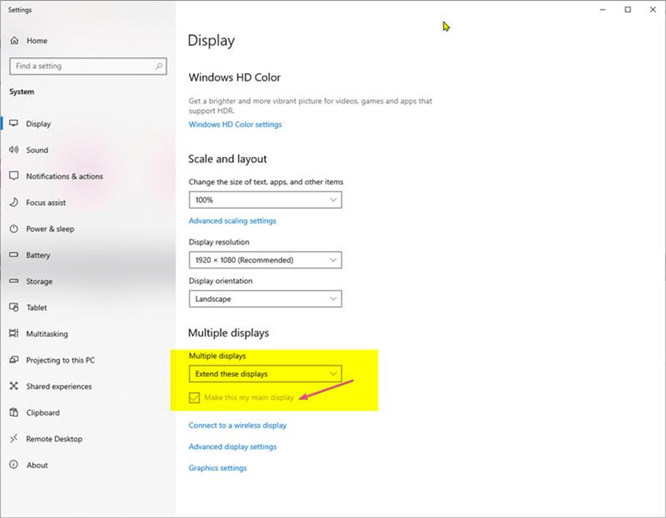Open the Tablet settings page
Screen dimensions: 666x518
[37, 308]
